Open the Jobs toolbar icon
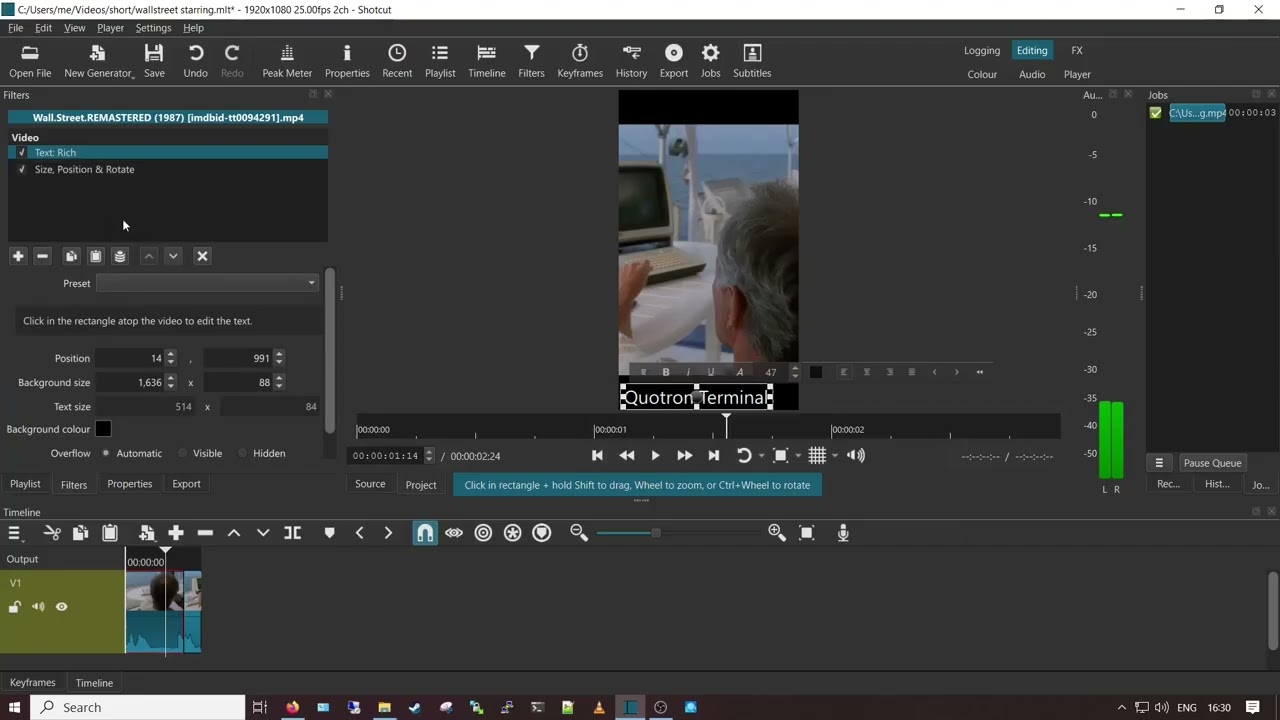This screenshot has height=720, width=1280. (x=710, y=61)
